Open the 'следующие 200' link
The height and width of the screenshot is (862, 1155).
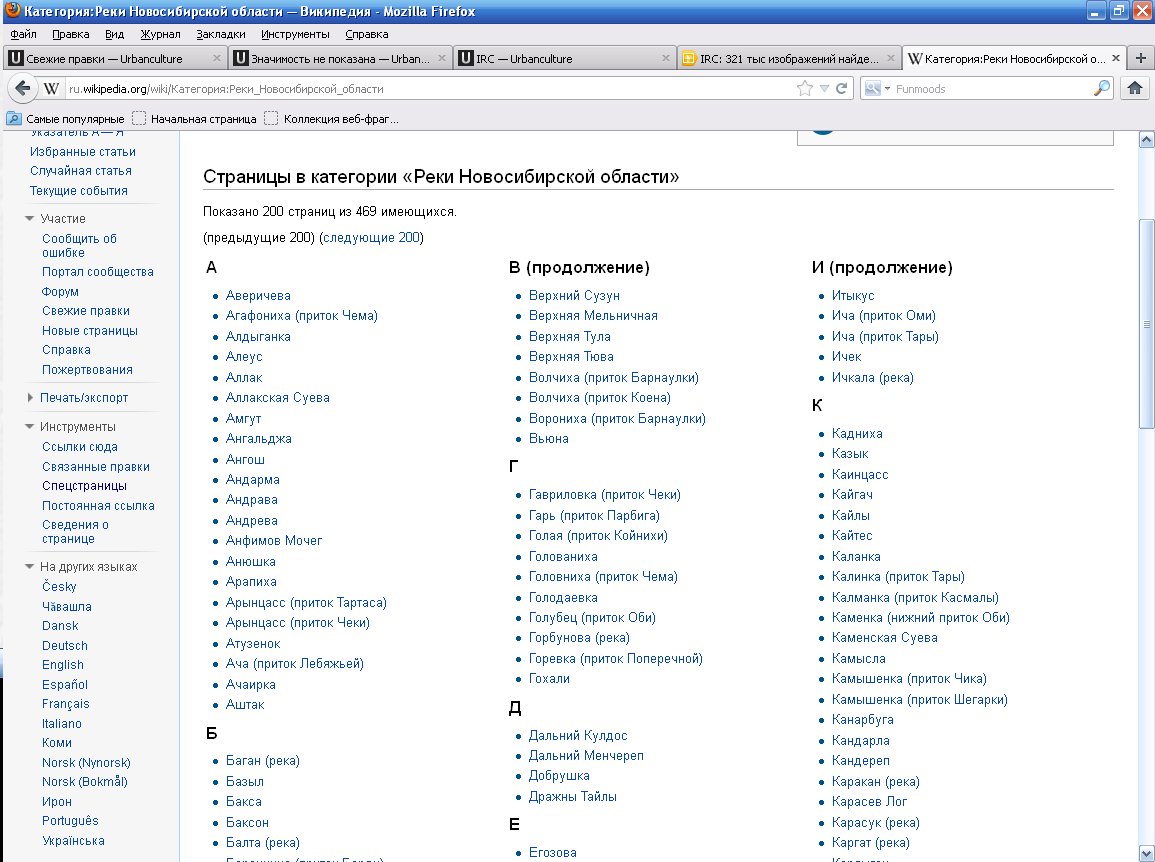371,238
